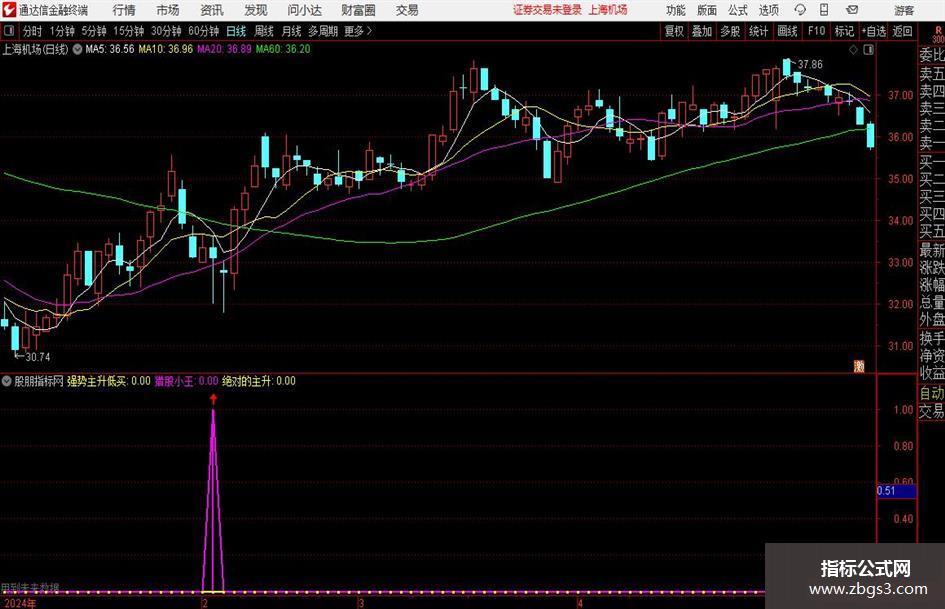Click the 通达信 red logo icon
The image size is (945, 609).
point(9,10)
